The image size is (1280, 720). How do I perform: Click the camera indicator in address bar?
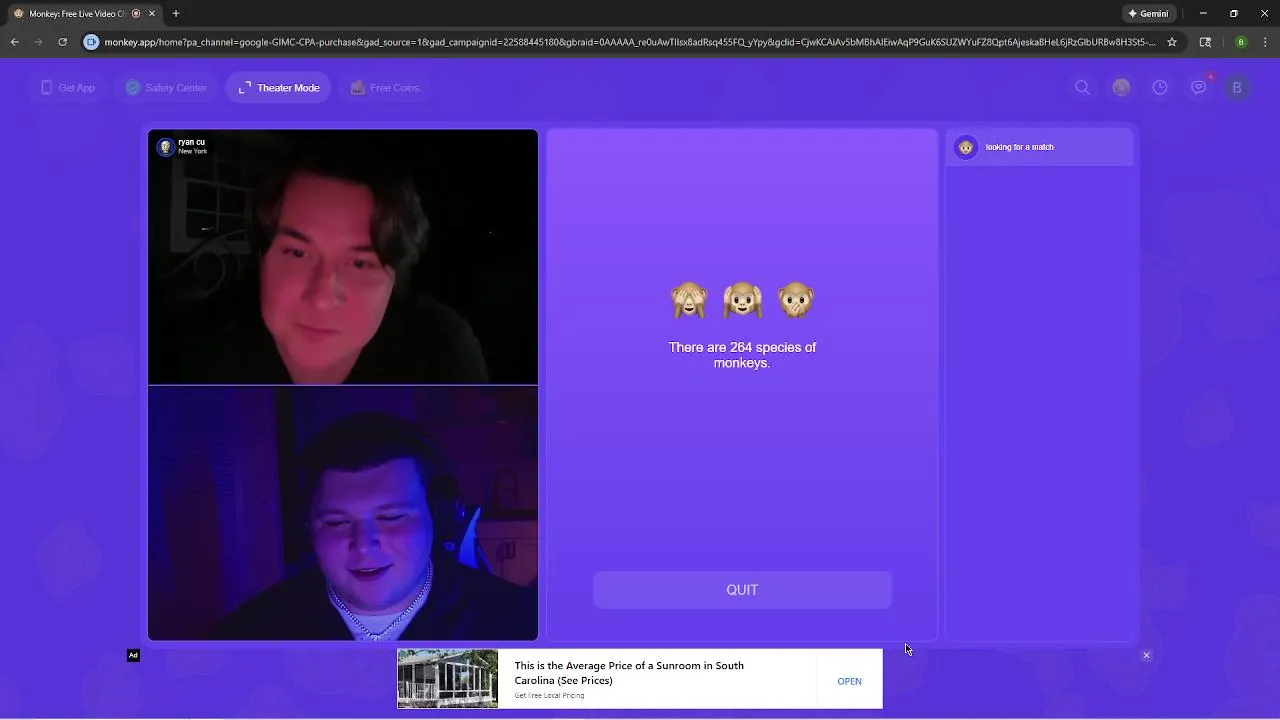point(91,42)
